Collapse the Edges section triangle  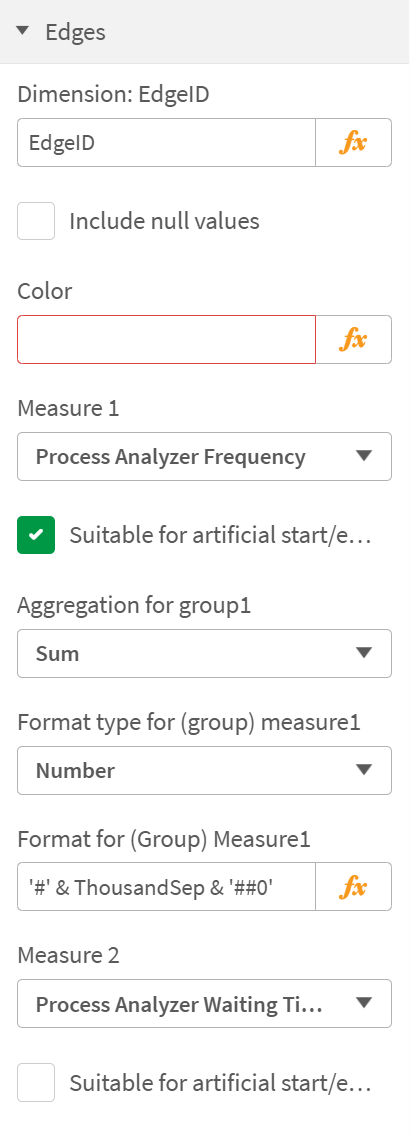pos(23,32)
